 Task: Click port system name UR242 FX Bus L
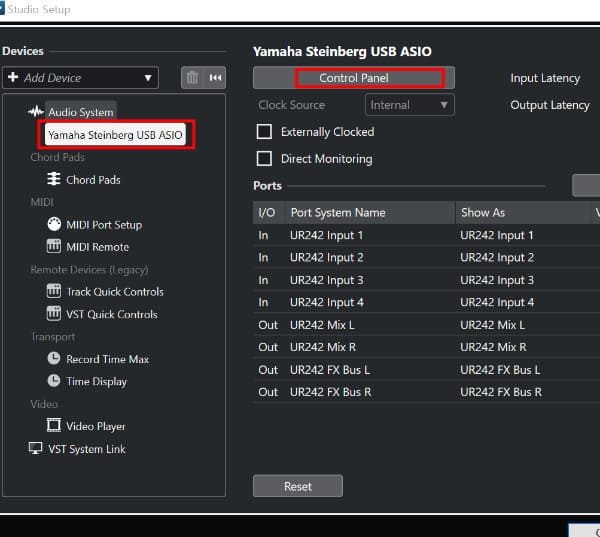click(330, 370)
